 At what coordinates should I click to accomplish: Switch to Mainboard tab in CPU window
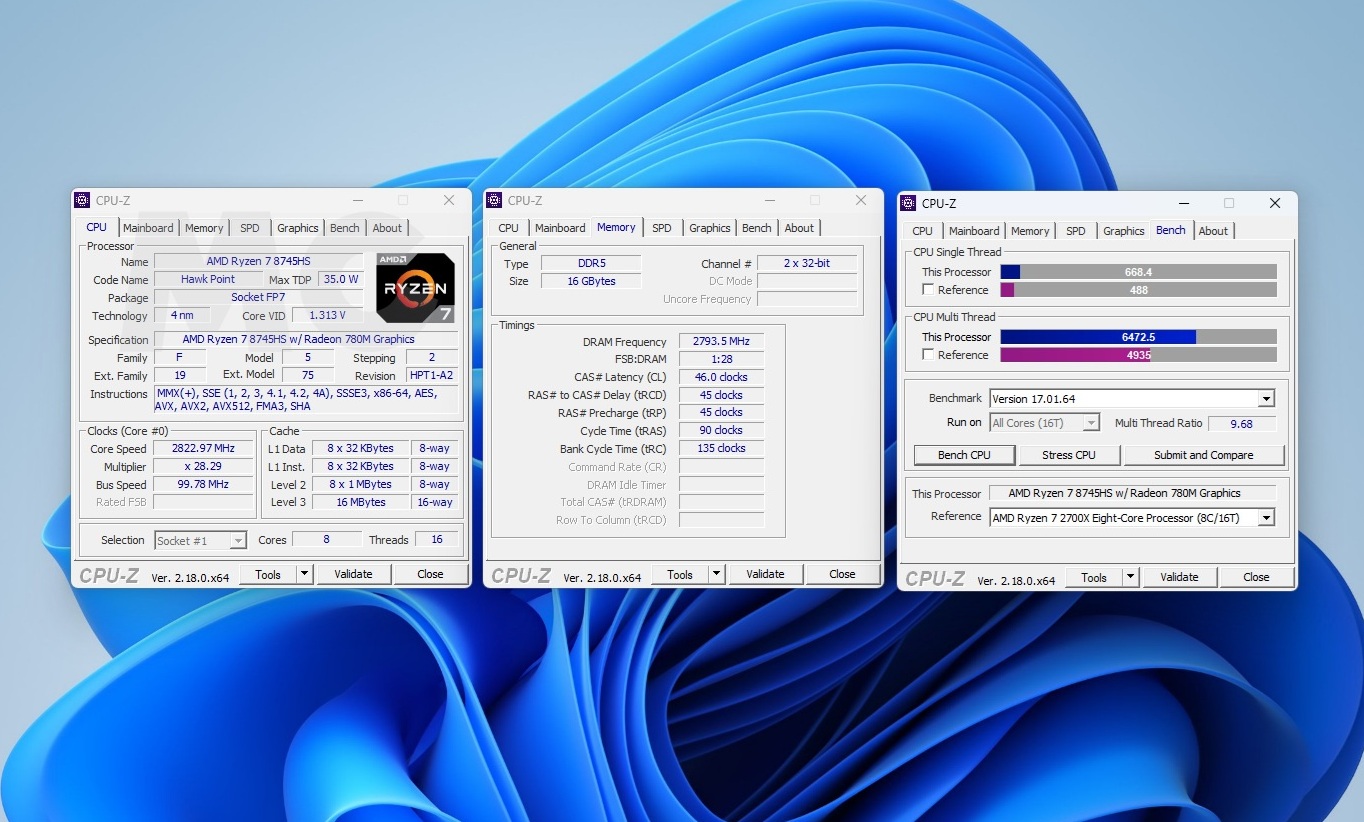pos(148,228)
